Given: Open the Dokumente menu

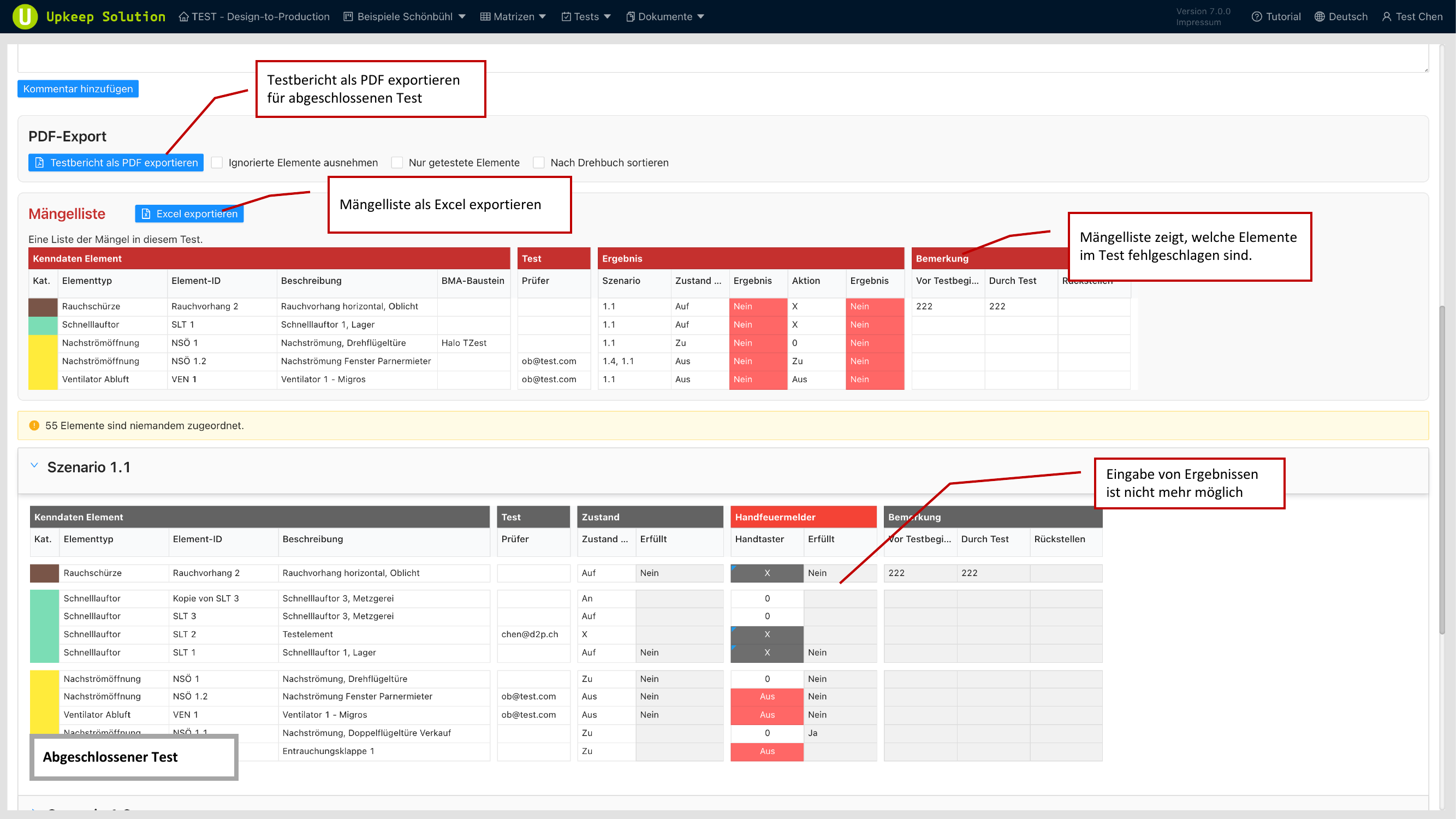Looking at the screenshot, I should pos(665,16).
